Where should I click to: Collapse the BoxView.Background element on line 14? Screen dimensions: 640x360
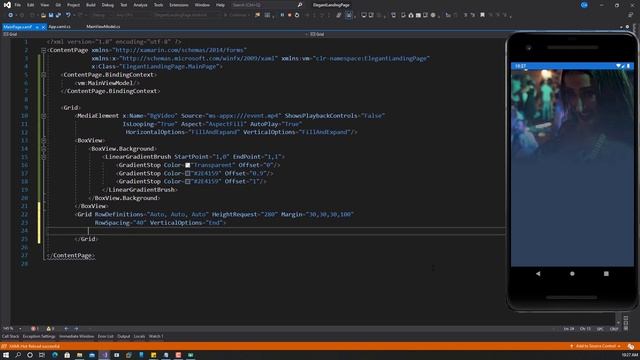[x=43, y=149]
